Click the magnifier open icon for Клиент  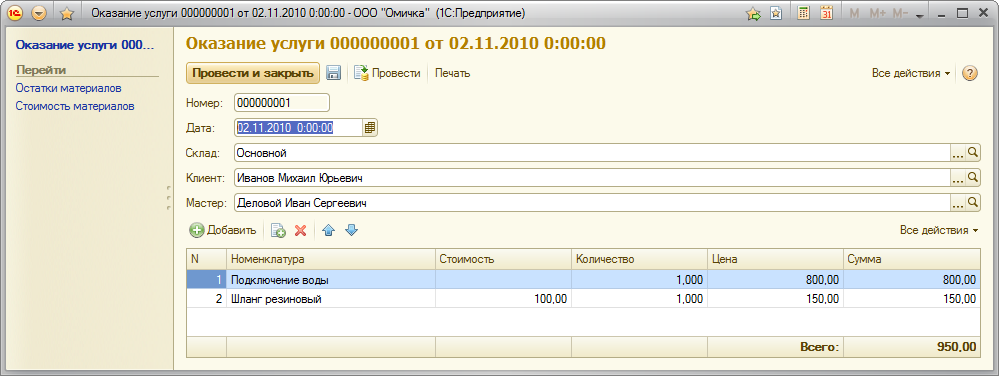click(973, 178)
